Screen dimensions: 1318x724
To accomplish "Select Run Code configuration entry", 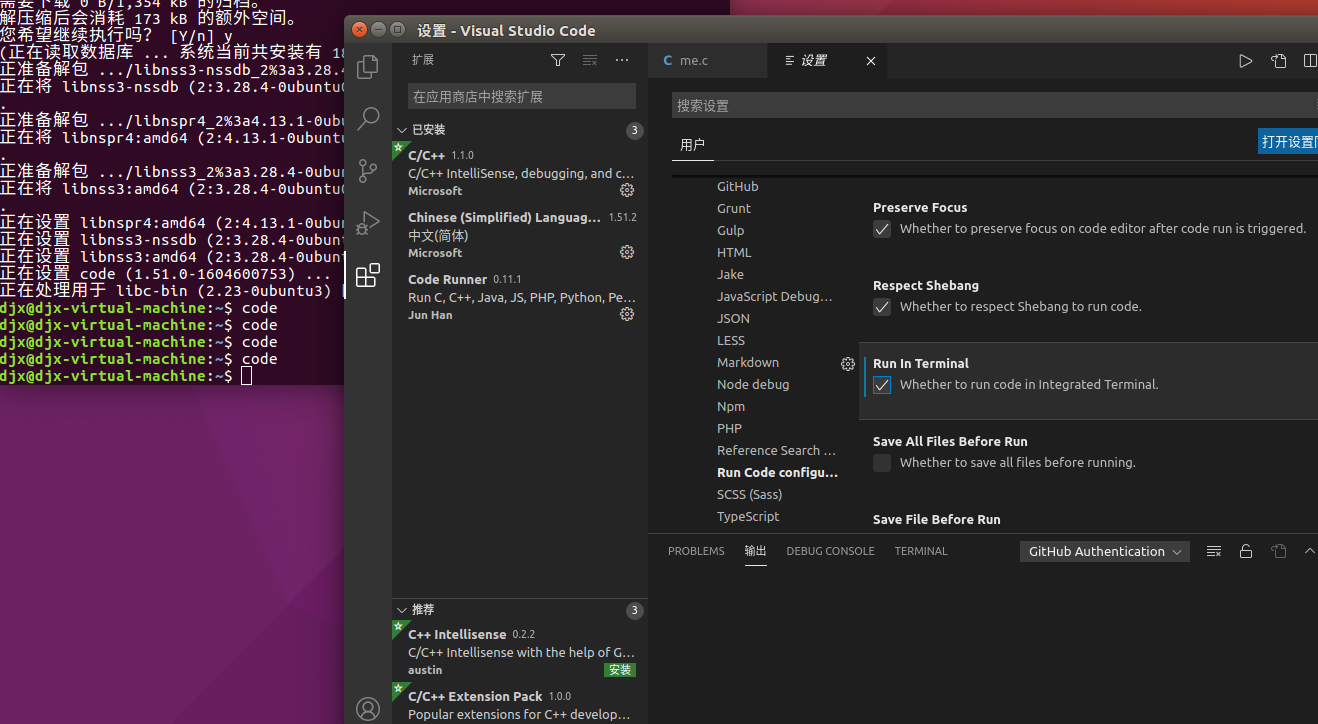I will tap(777, 473).
